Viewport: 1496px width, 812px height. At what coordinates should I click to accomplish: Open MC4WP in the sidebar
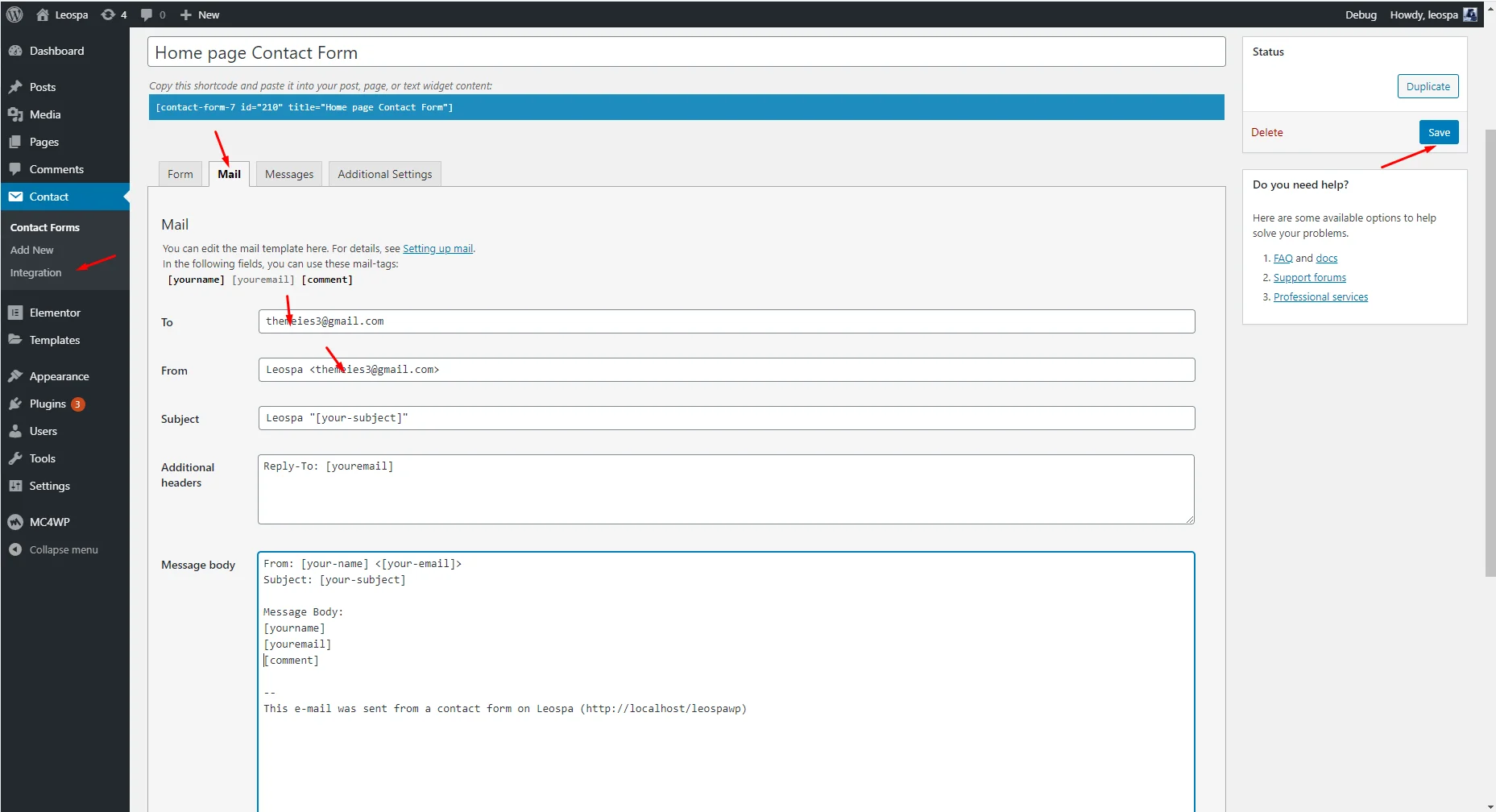pos(49,522)
